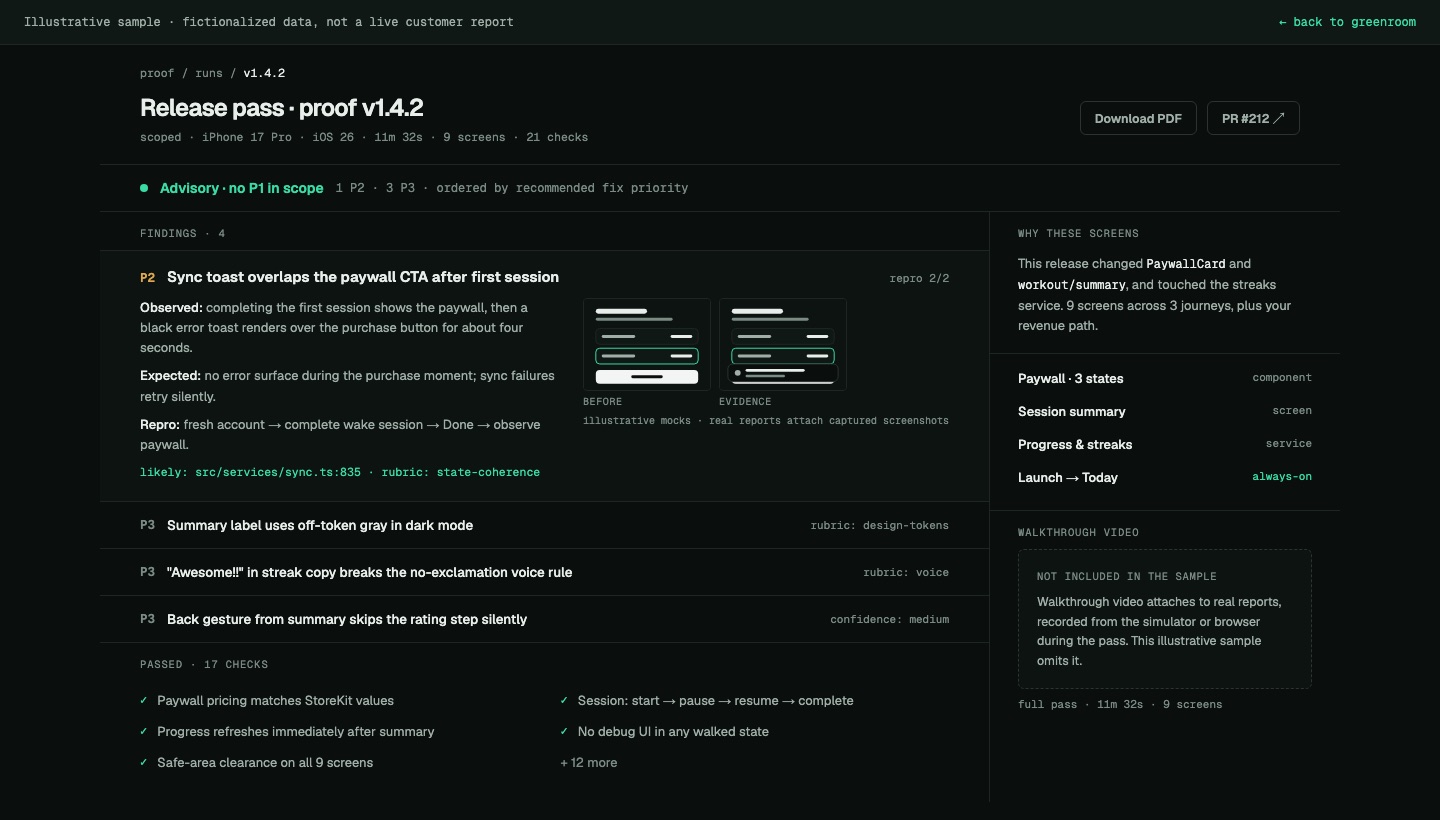Click the Download PDF button

1138,118
